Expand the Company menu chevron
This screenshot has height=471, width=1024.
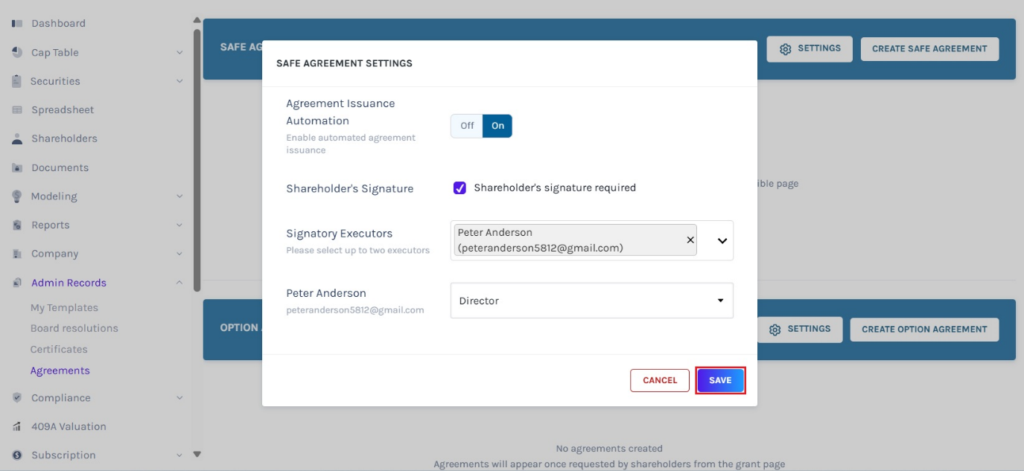[180, 254]
